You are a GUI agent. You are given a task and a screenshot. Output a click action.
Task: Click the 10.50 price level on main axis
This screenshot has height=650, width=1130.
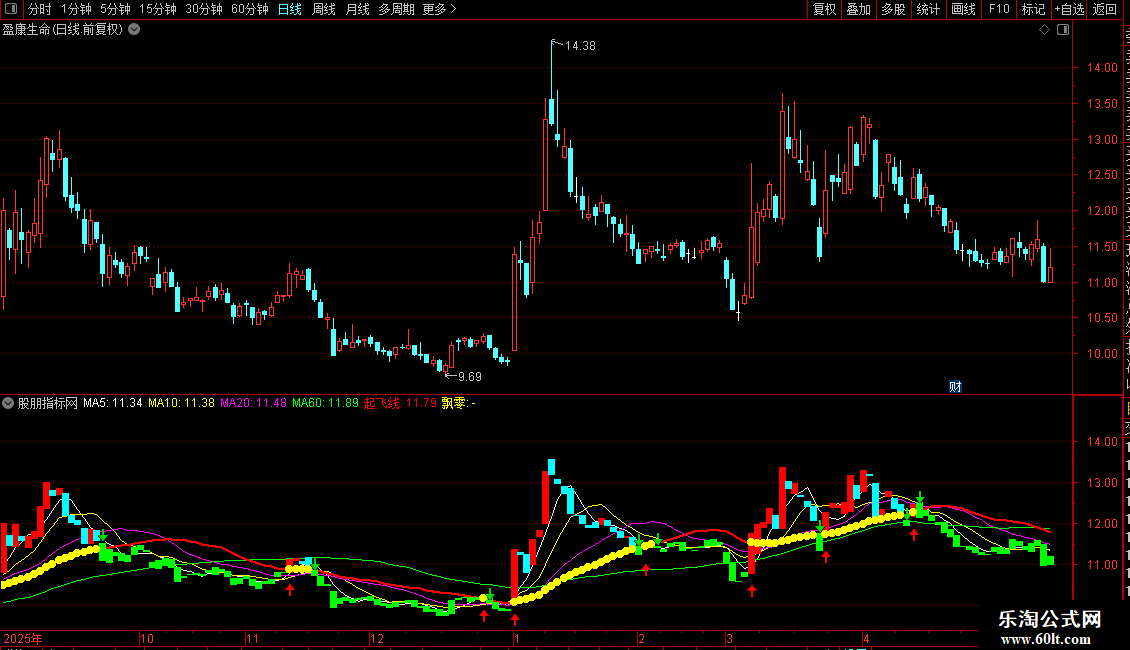1103,318
